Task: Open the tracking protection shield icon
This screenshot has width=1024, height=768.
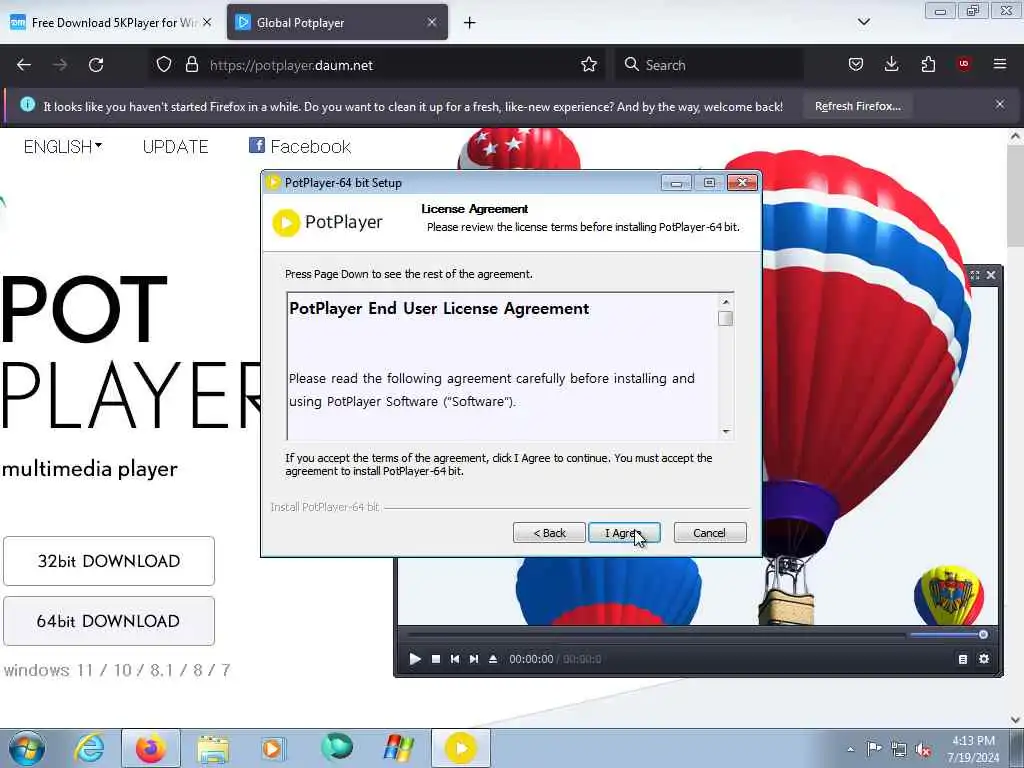Action: (164, 65)
